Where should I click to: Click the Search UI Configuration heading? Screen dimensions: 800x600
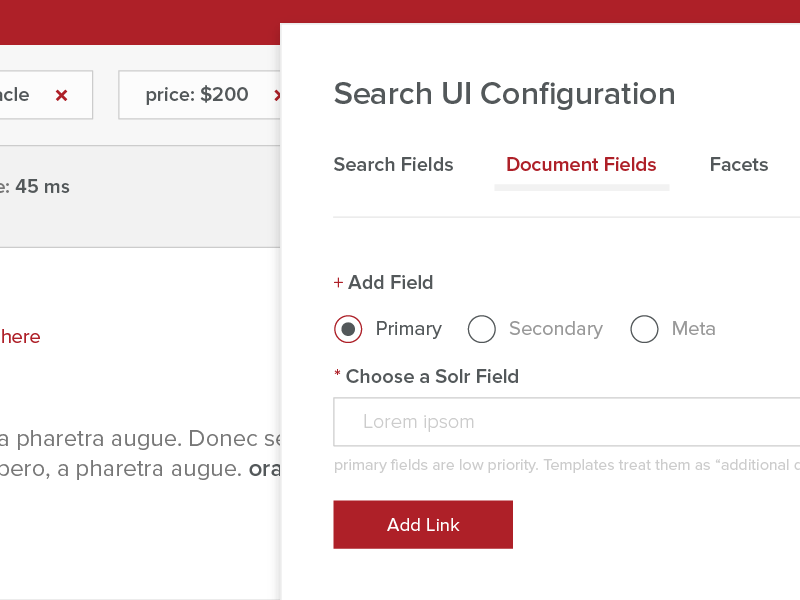click(x=503, y=93)
